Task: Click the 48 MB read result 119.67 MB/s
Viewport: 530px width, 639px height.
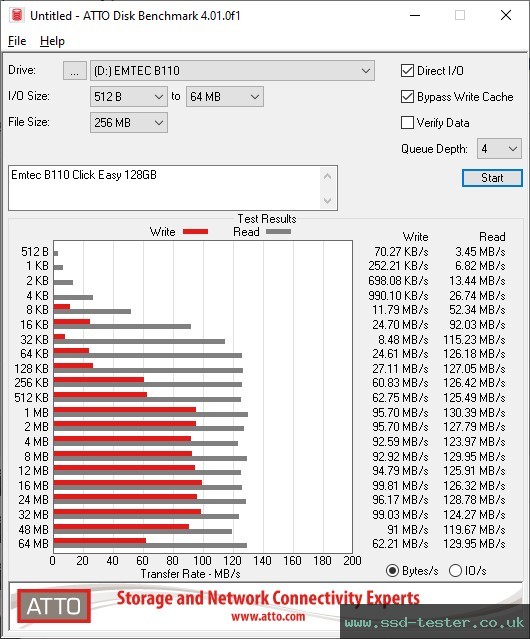Action: pos(474,529)
